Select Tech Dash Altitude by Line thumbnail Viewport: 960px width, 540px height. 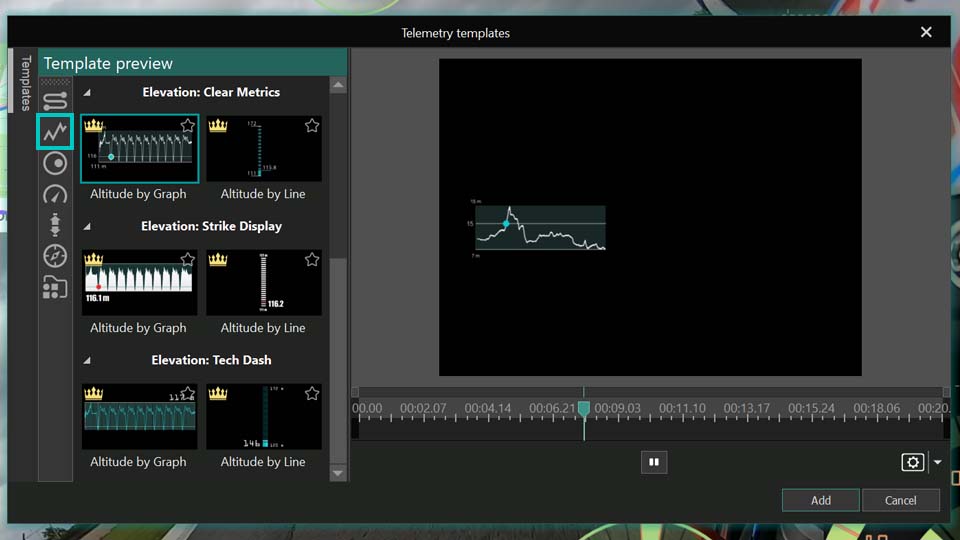pyautogui.click(x=264, y=416)
